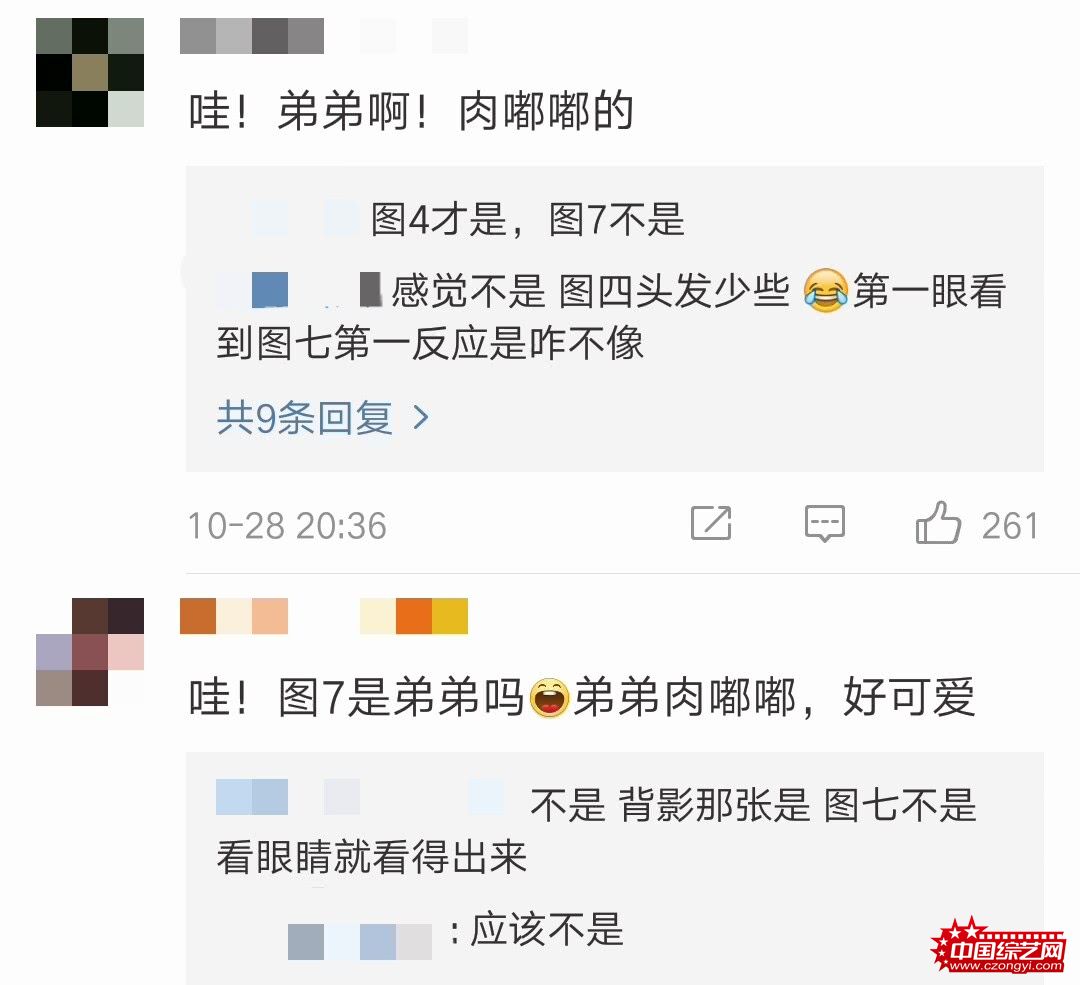Select the comment text 哇！弟弟啊！肉嘟嘟的
1080x985 pixels.
[x=411, y=111]
